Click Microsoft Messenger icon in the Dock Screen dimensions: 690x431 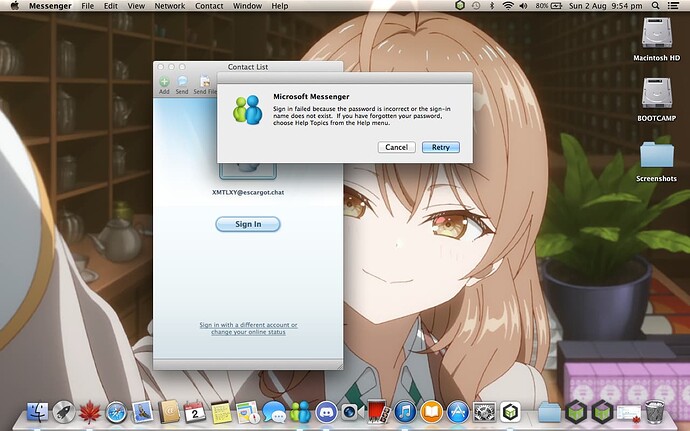(x=300, y=413)
